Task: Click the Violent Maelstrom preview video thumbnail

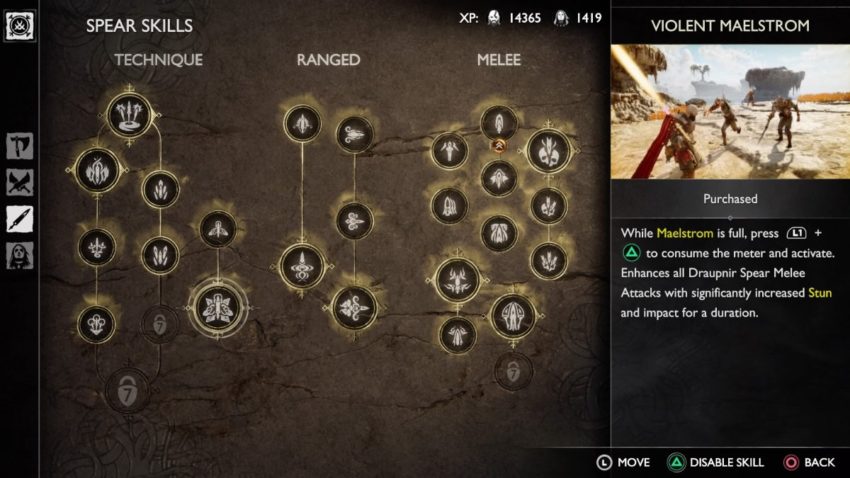Action: (730, 112)
